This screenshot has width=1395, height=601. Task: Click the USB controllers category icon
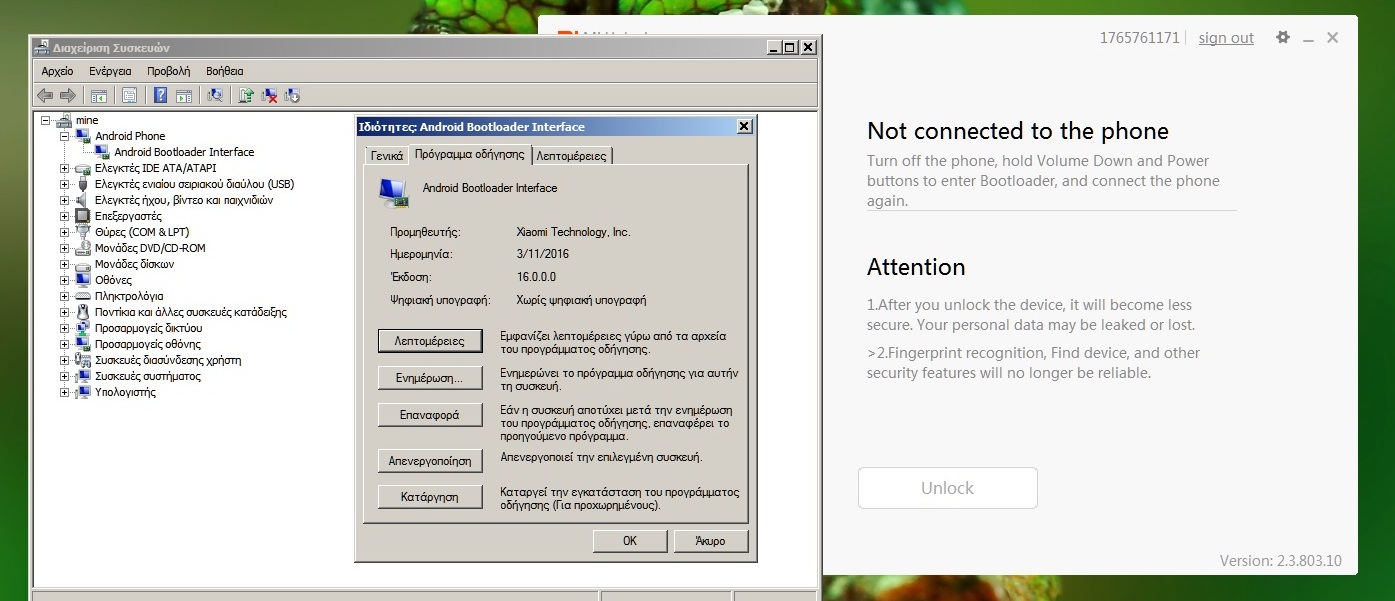(x=83, y=184)
